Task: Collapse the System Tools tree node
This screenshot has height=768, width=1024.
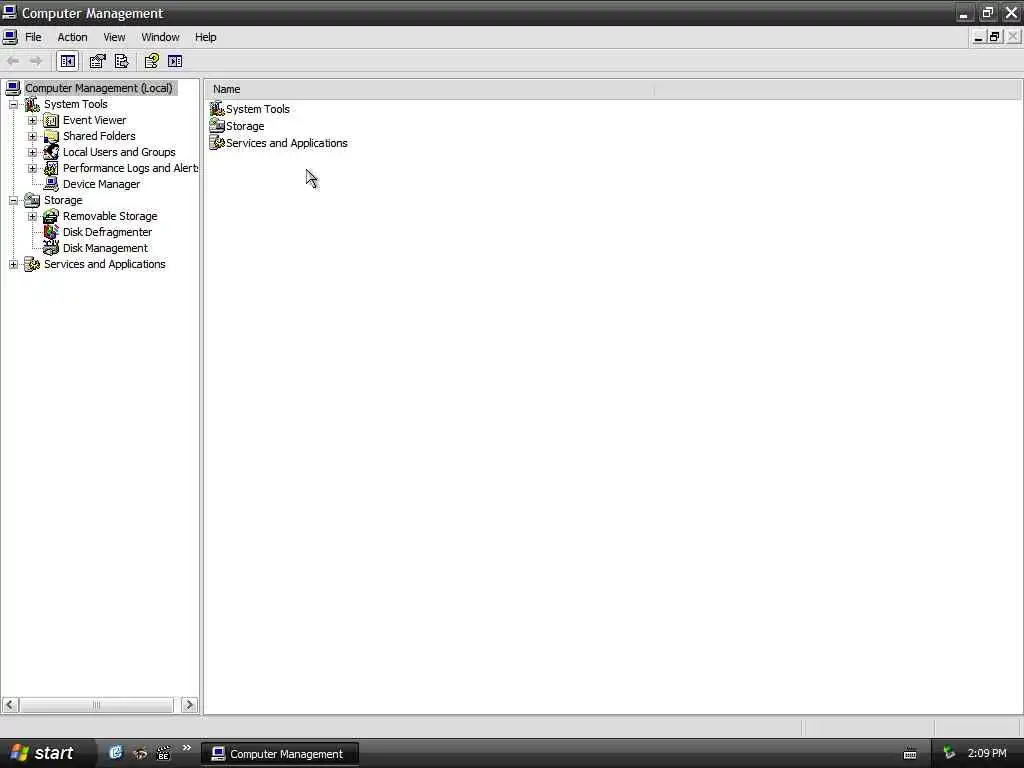Action: (13, 104)
